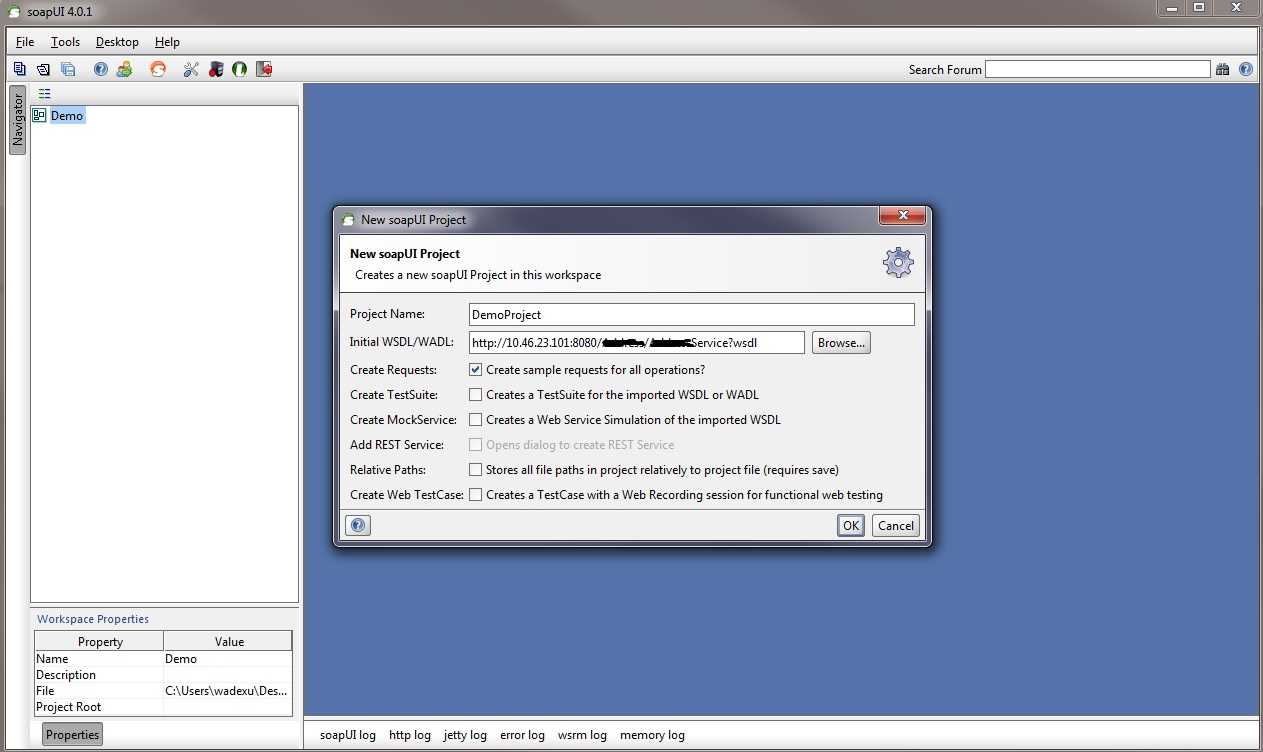Click OK in the New soapUI Project dialog
This screenshot has height=752, width=1263.
851,525
